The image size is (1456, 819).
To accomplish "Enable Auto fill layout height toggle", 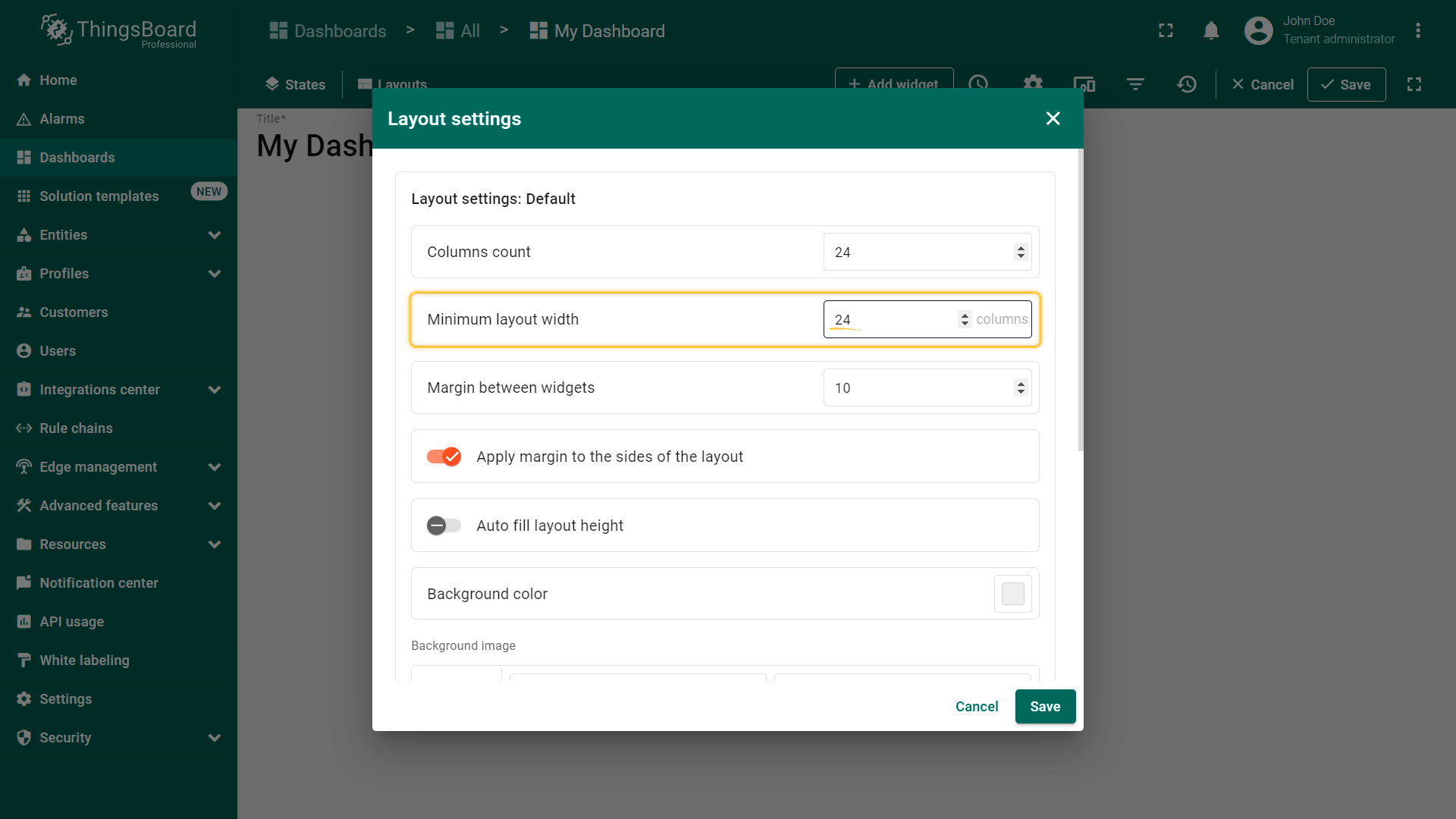I will tap(444, 526).
